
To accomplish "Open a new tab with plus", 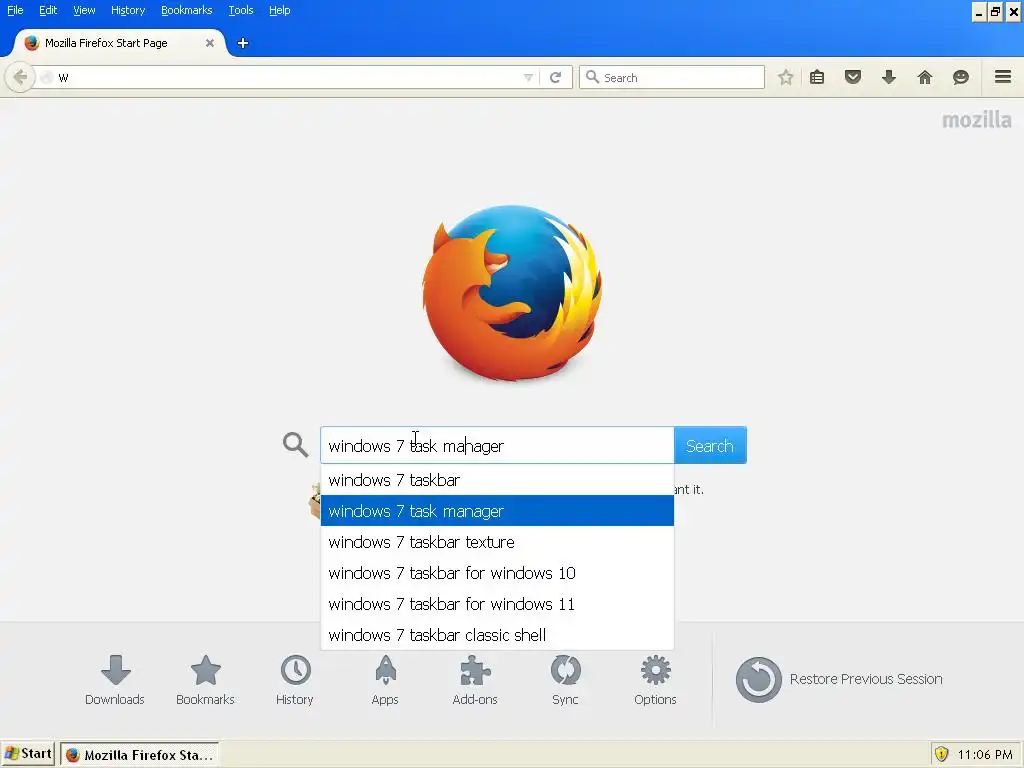I will (x=243, y=43).
